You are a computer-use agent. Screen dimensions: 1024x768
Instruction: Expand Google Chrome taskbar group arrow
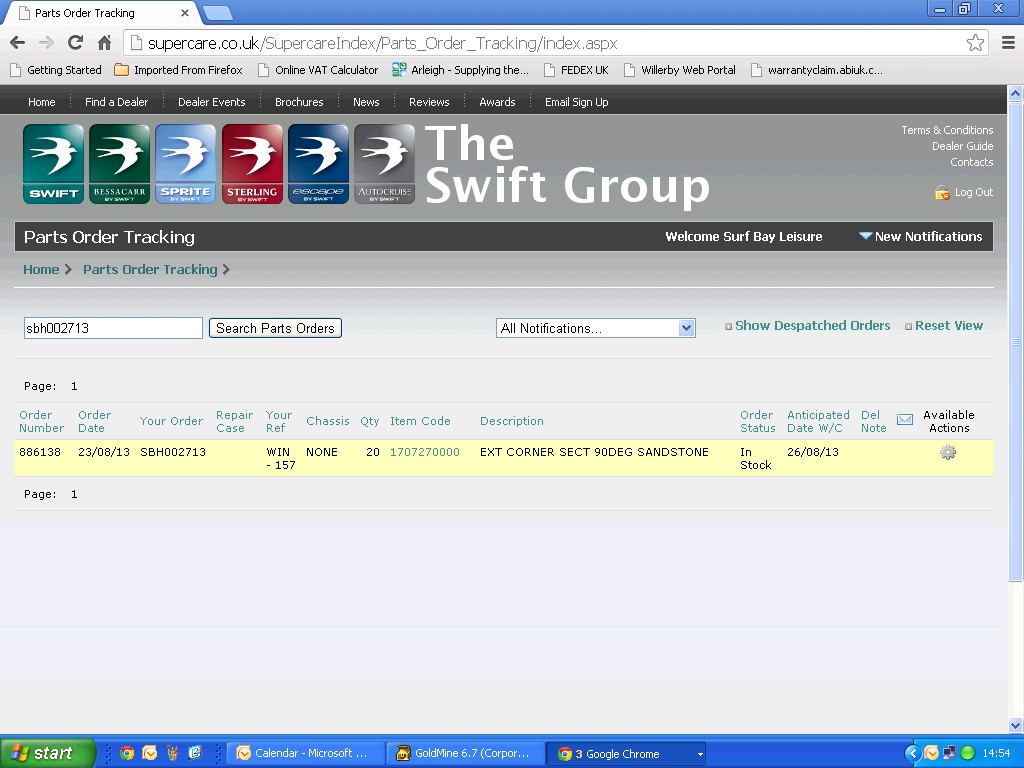(700, 754)
